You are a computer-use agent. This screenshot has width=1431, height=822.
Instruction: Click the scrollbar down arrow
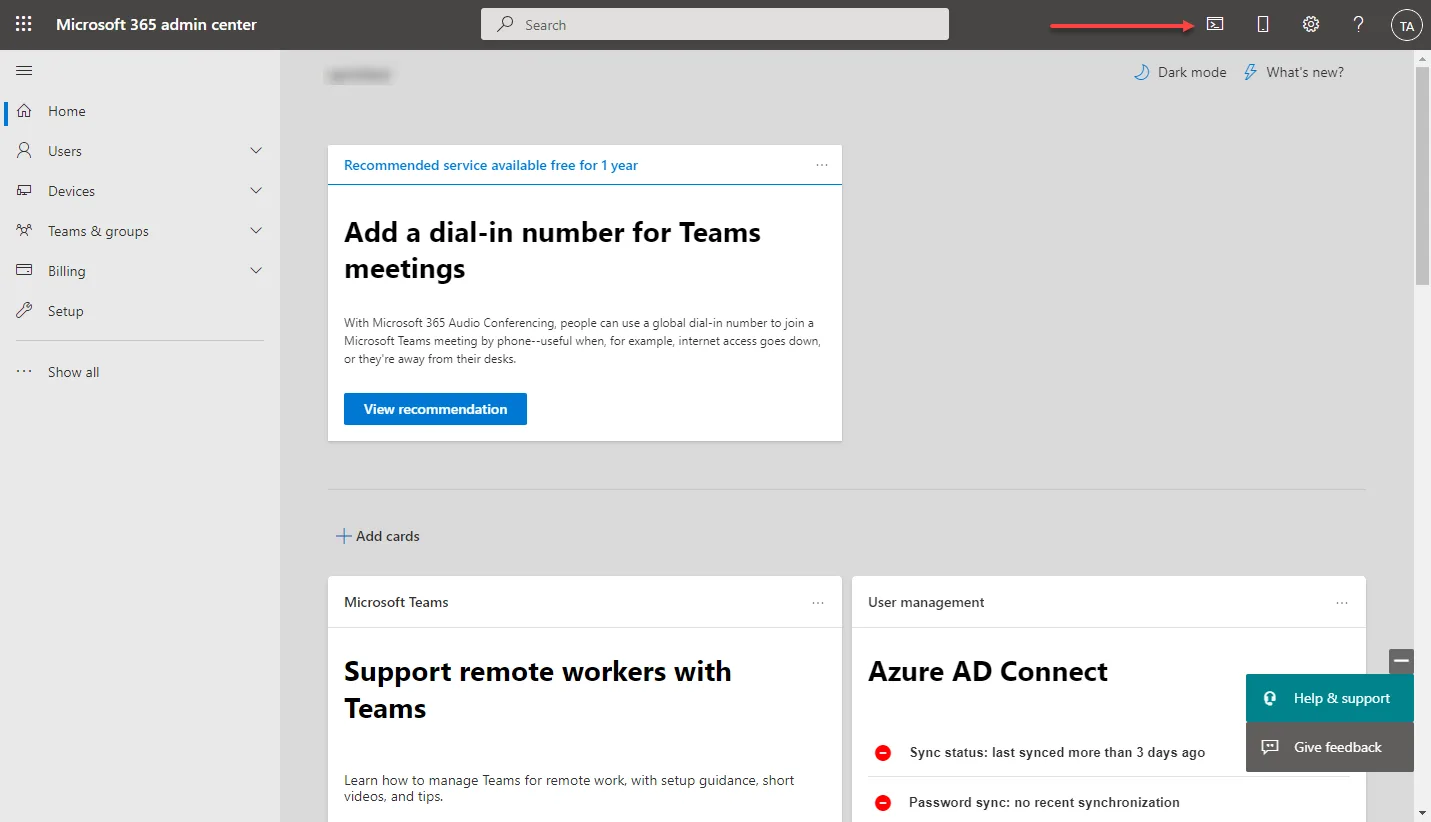pyautogui.click(x=1422, y=812)
